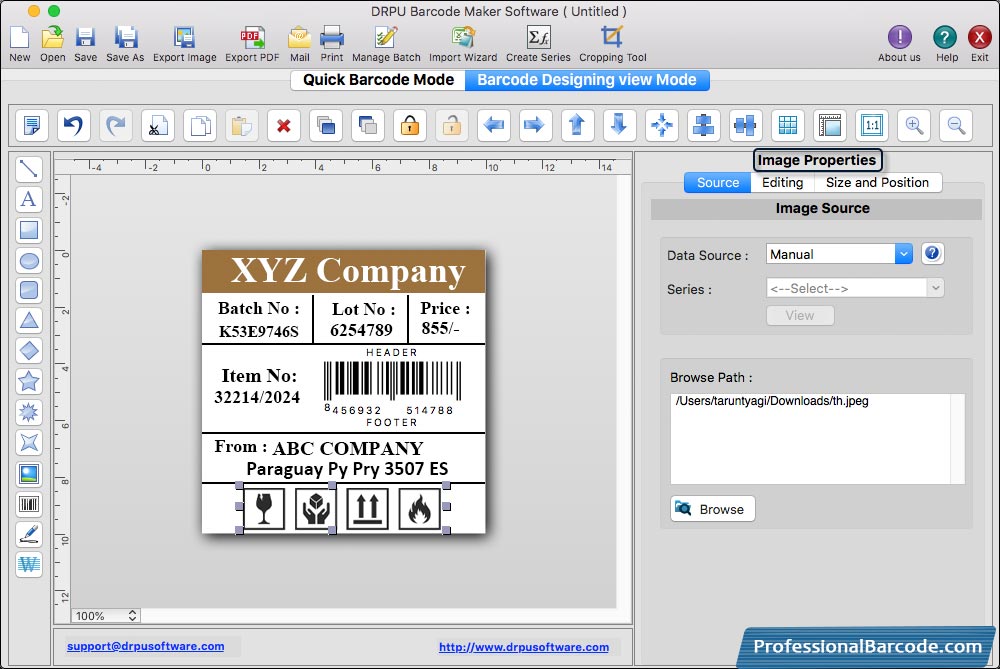Unlock the selected object

(452, 125)
